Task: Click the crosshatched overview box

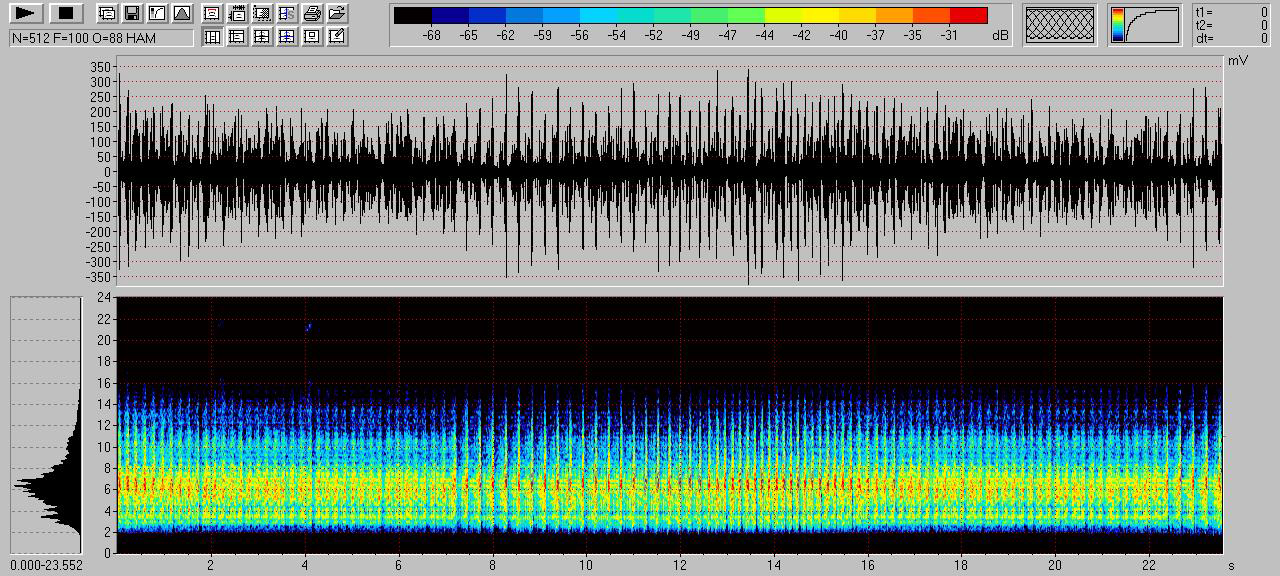Action: coord(1060,24)
